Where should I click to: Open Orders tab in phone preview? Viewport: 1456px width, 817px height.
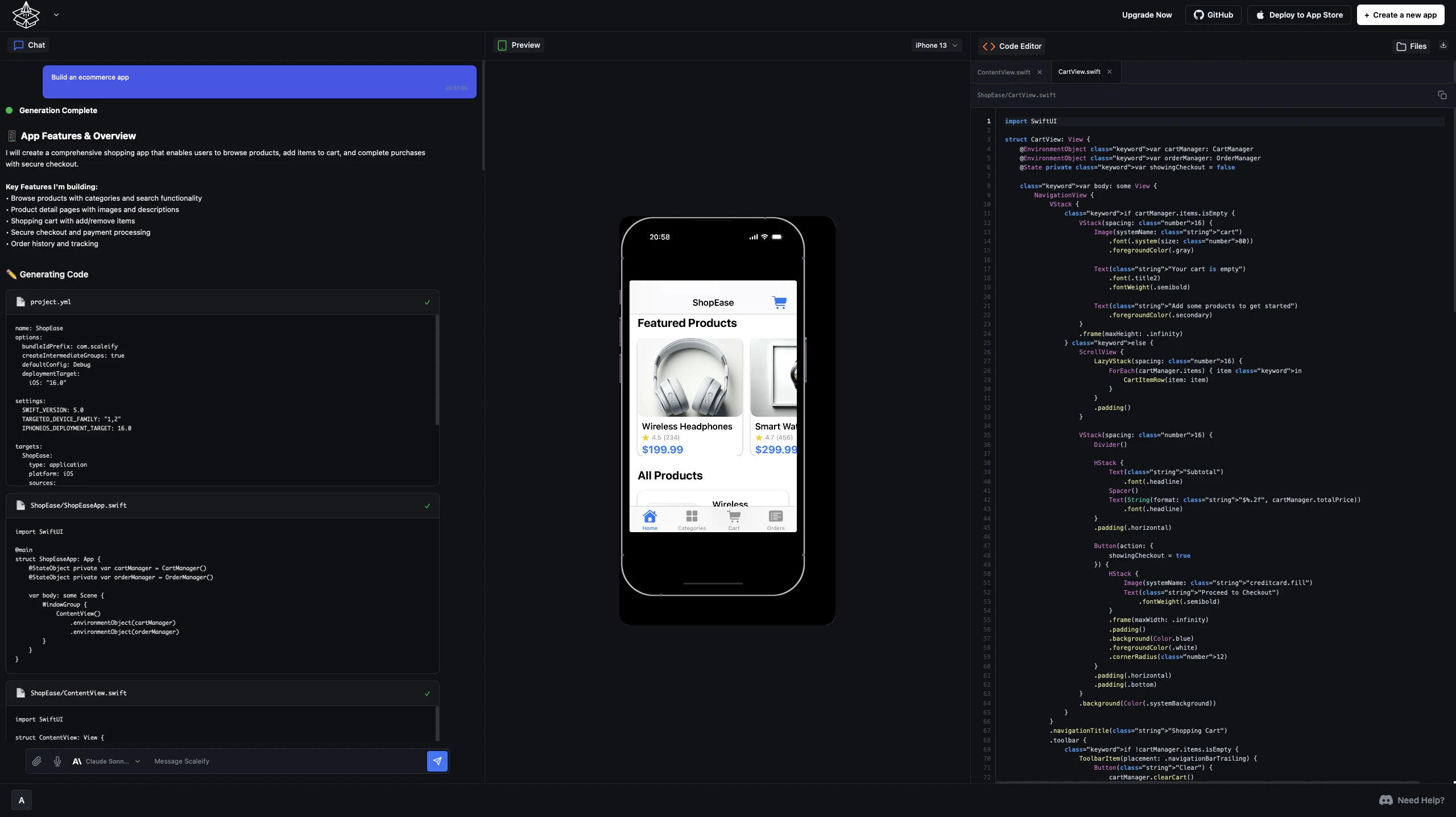pyautogui.click(x=775, y=520)
